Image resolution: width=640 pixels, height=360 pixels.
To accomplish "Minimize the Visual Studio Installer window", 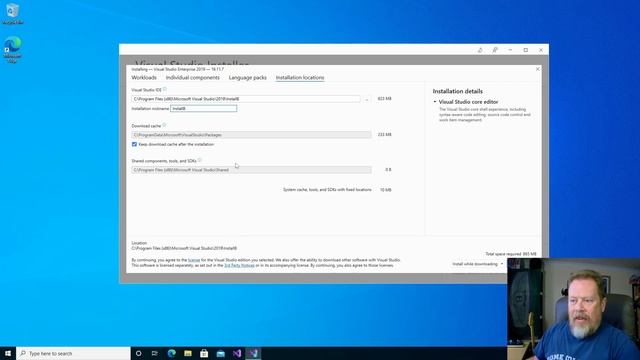I will point(510,50).
